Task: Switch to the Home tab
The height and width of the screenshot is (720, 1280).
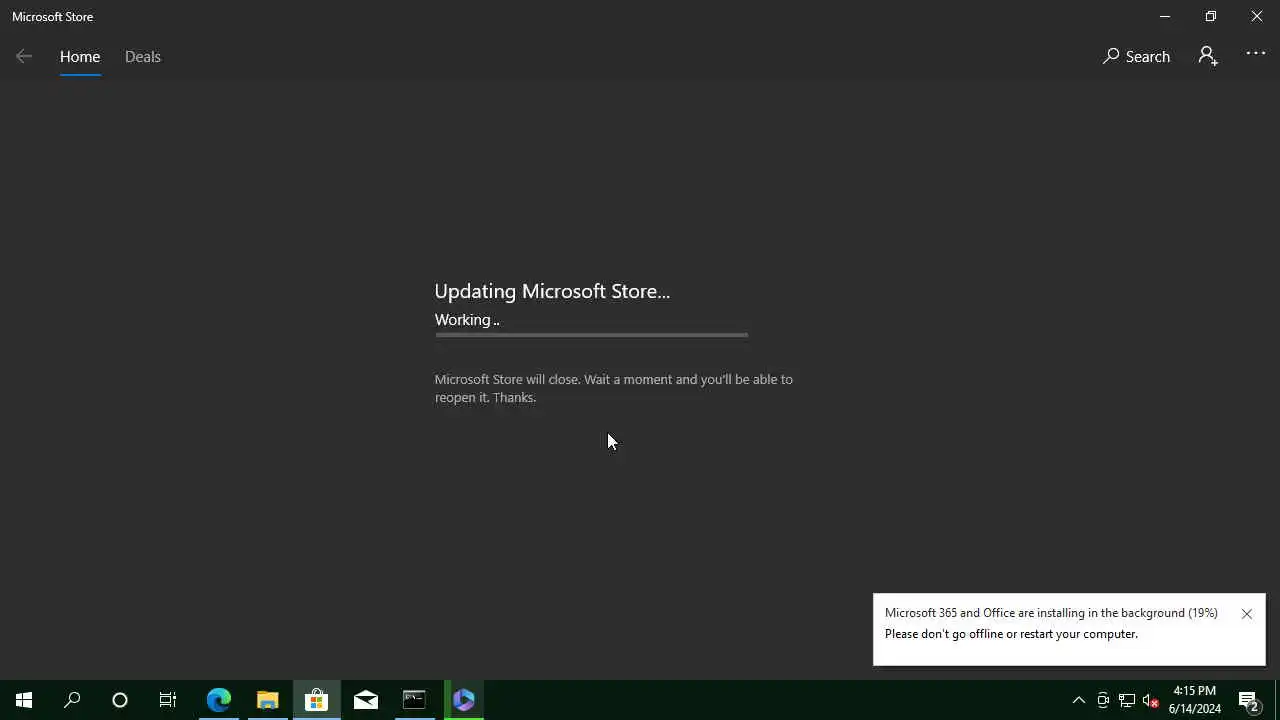Action: (x=80, y=57)
